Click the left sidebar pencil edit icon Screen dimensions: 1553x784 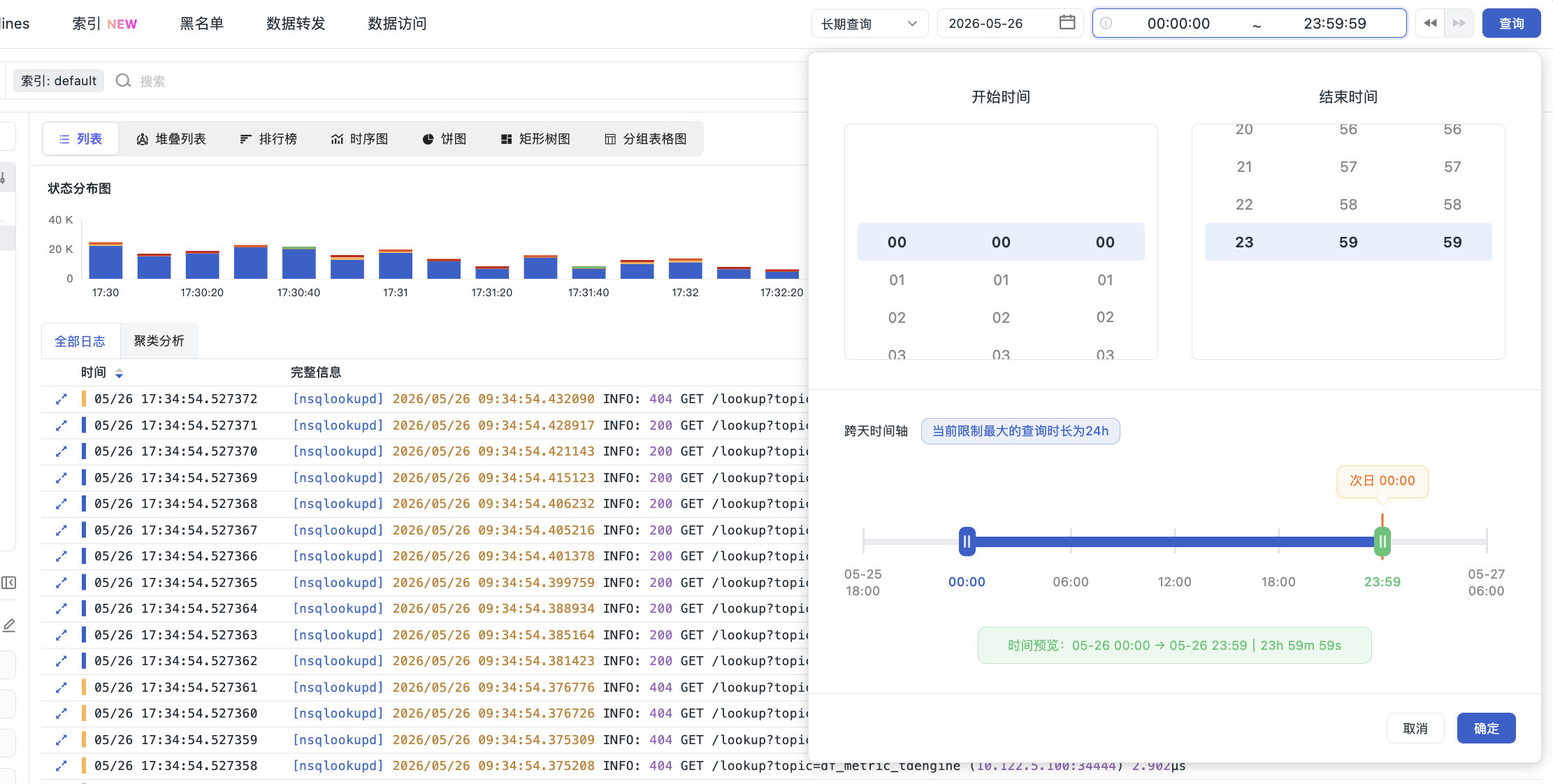click(x=8, y=625)
